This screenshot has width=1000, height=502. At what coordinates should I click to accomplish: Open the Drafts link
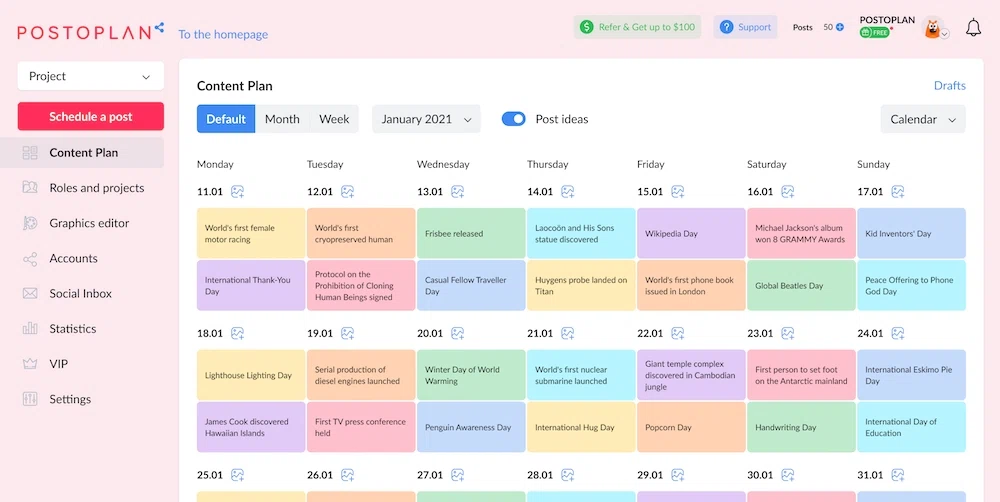pos(949,86)
